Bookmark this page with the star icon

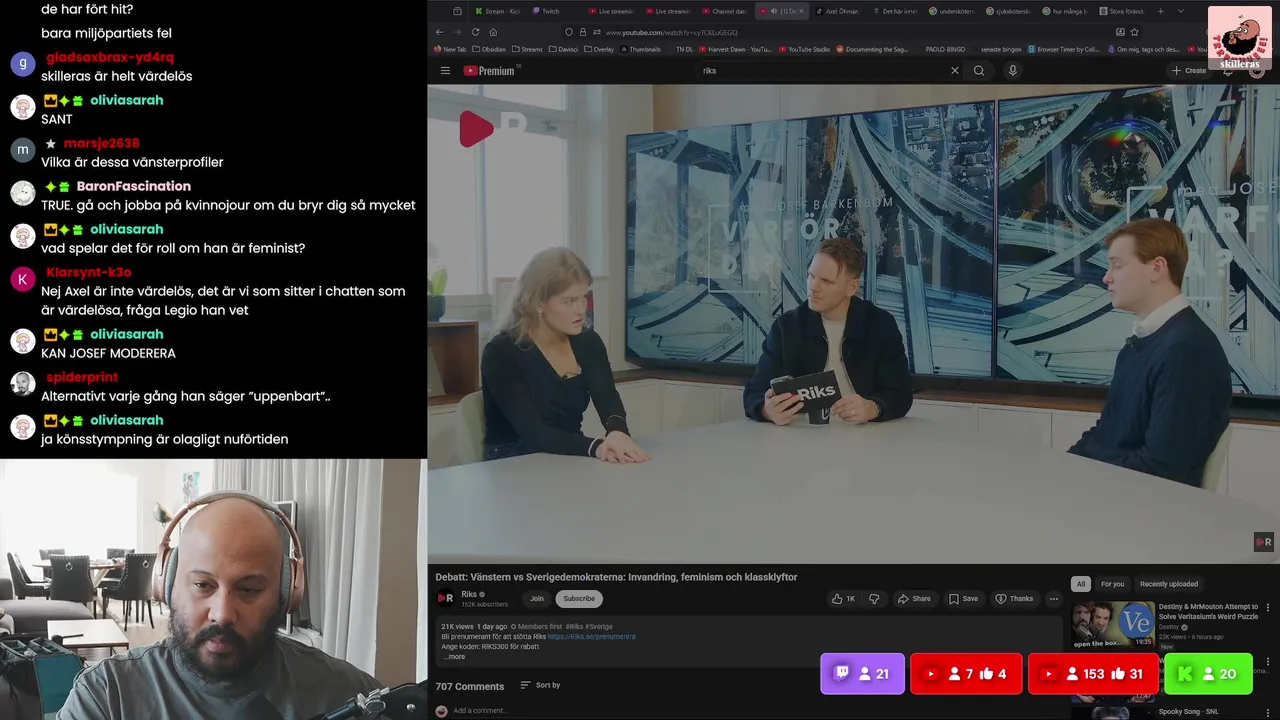1134,32
